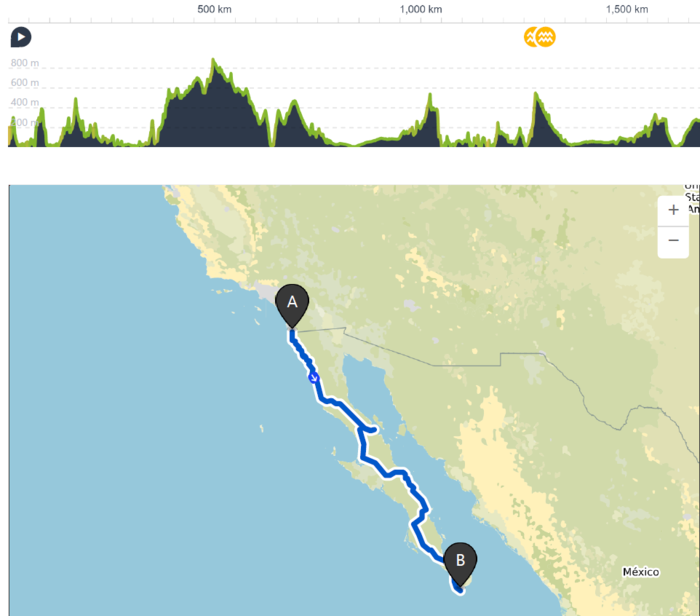Click the 1,000 km distance label
700x616 pixels.
tap(420, 9)
